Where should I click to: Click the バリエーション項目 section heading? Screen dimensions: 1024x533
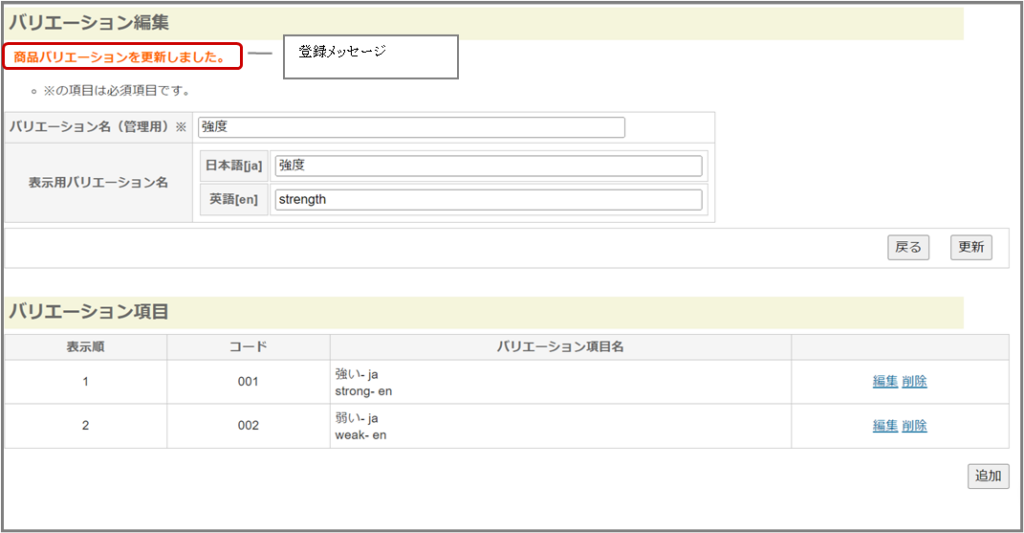[x=88, y=312]
